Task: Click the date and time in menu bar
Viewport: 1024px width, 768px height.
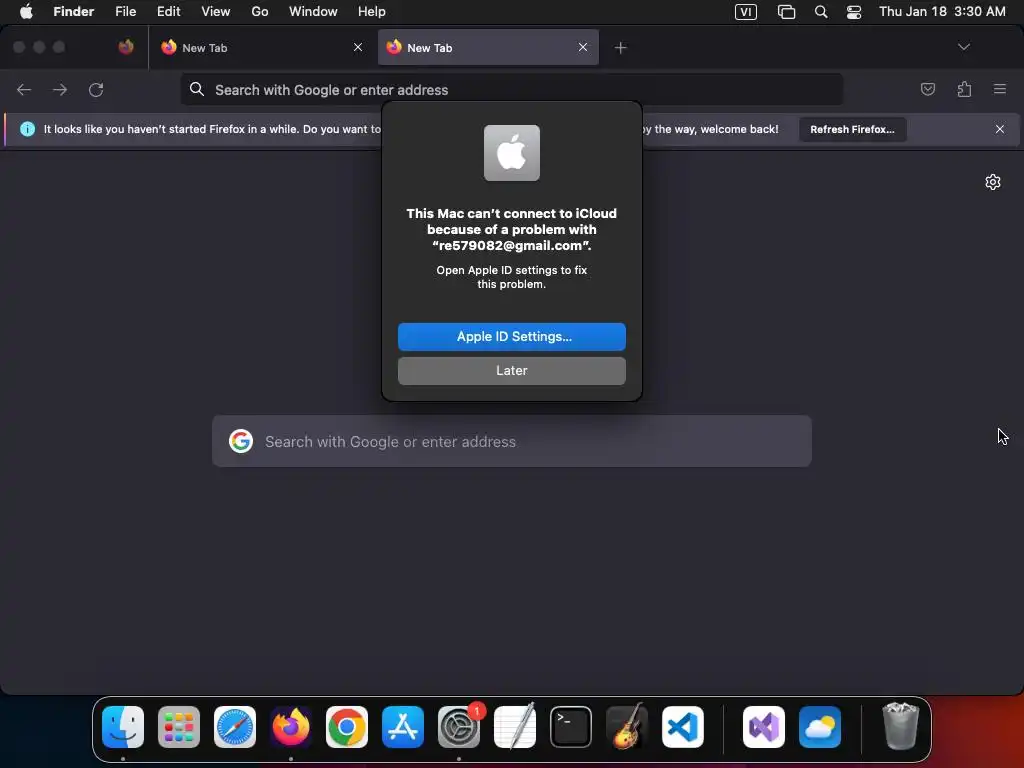Action: [x=942, y=11]
